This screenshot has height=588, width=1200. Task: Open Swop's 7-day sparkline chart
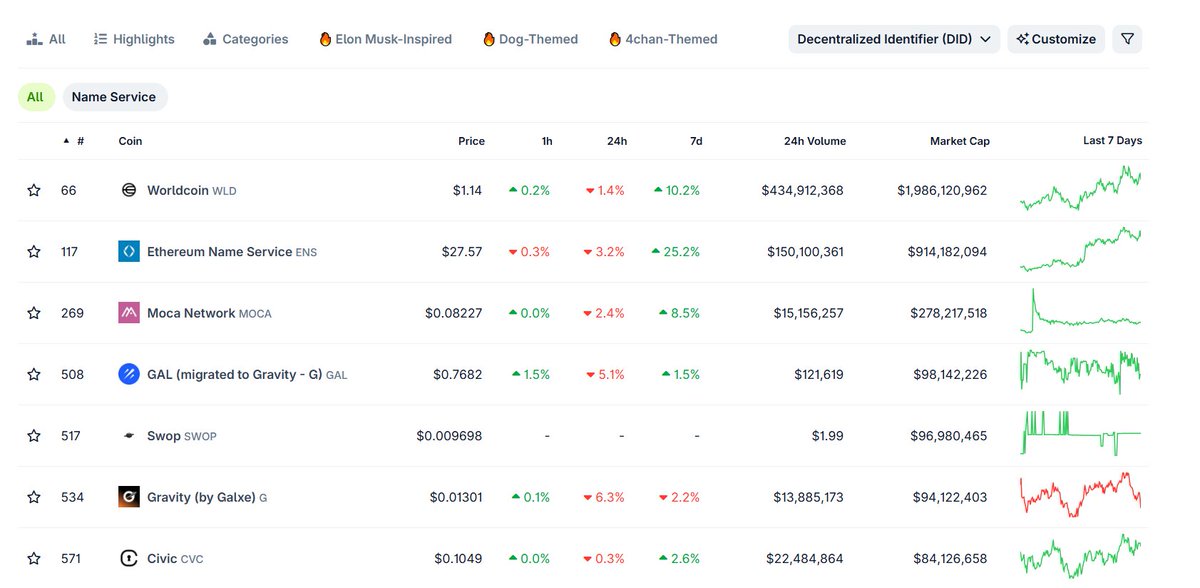click(1080, 434)
